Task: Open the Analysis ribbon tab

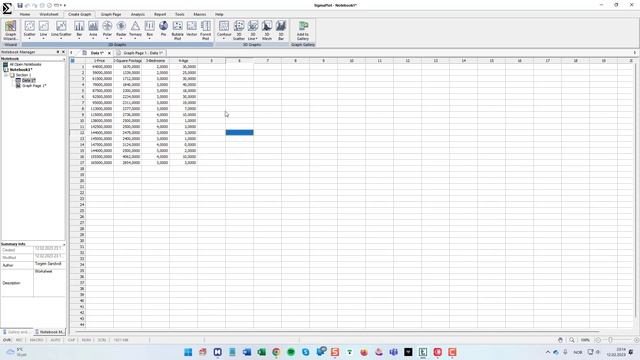Action: [x=138, y=14]
